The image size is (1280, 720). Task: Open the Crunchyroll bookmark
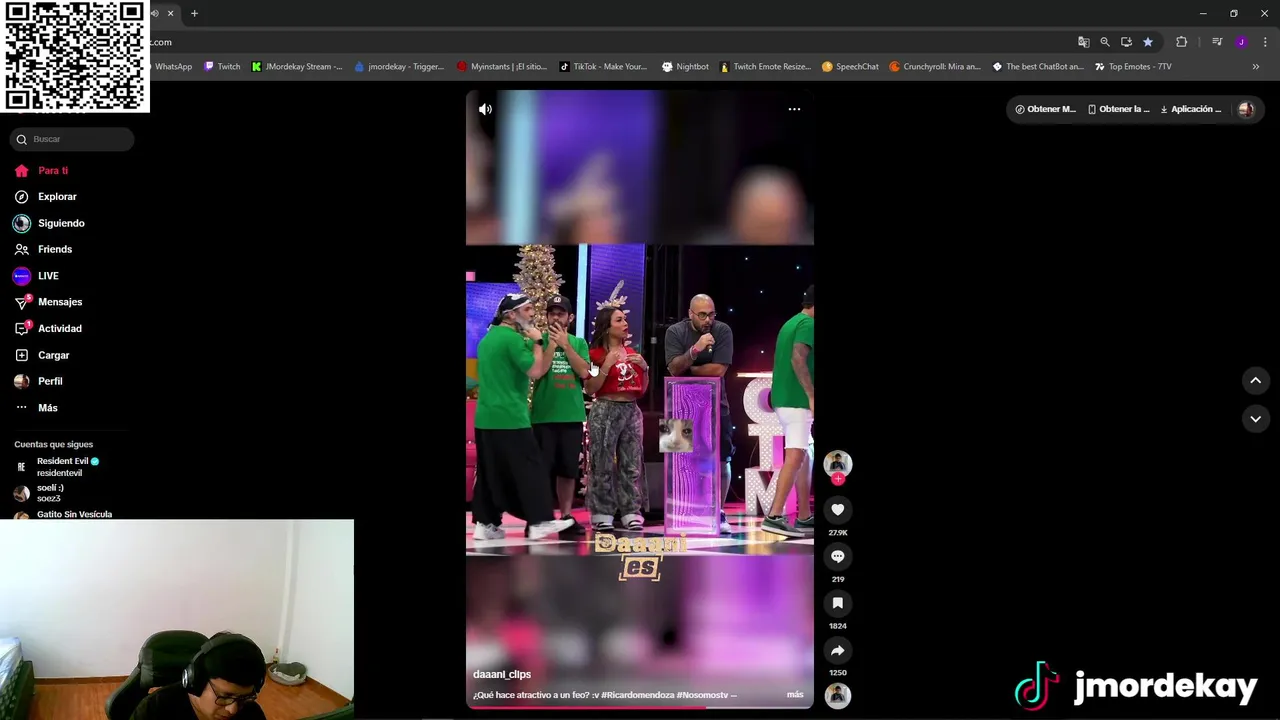pyautogui.click(x=935, y=67)
